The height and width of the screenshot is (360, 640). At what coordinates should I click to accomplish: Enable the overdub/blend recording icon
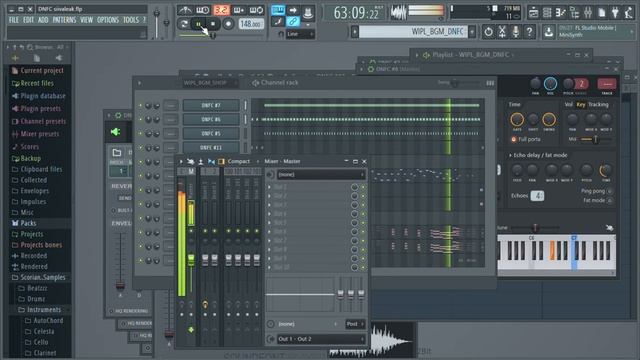239,10
